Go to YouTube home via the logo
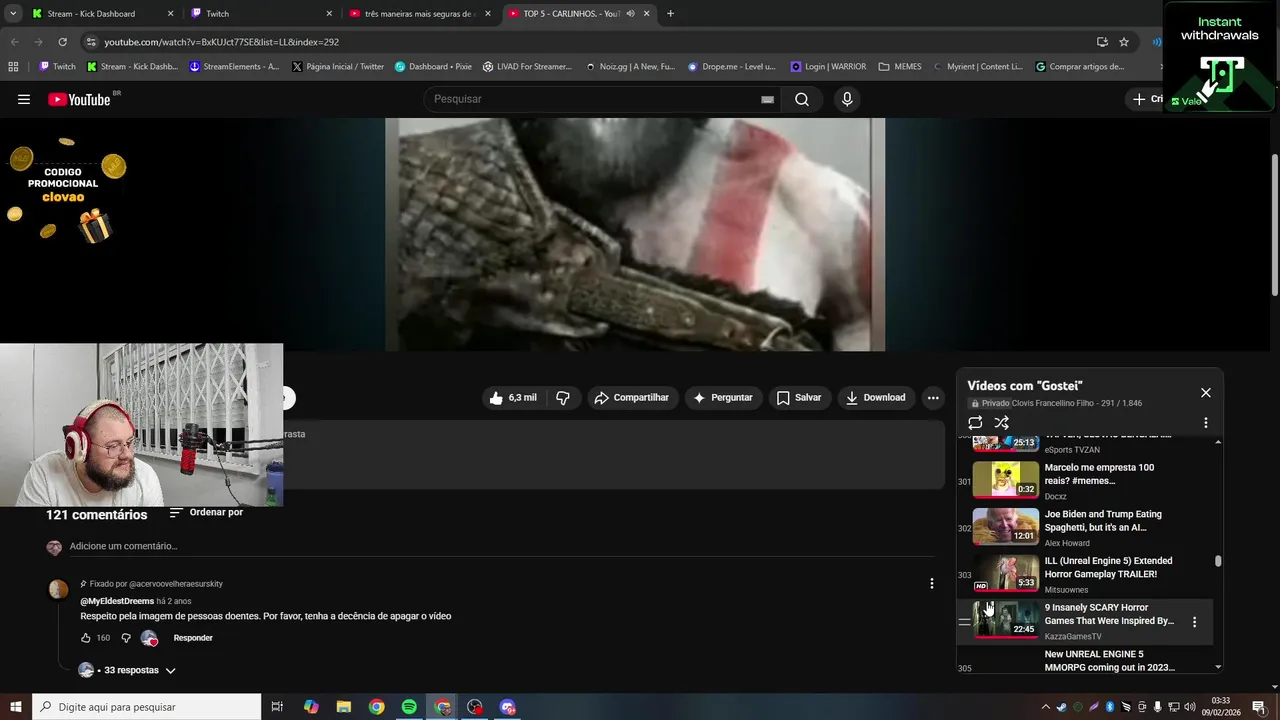The image size is (1280, 720). [x=79, y=99]
